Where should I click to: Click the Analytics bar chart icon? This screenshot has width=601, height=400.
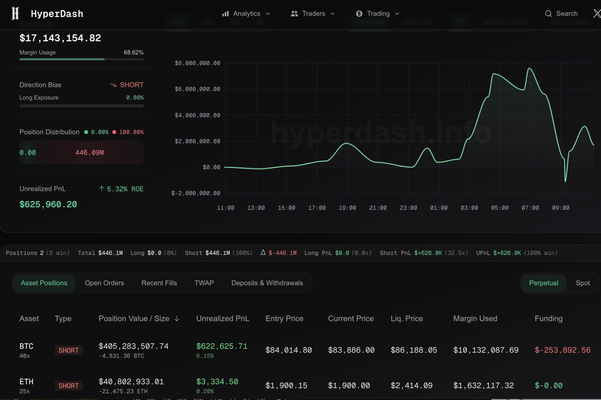225,13
